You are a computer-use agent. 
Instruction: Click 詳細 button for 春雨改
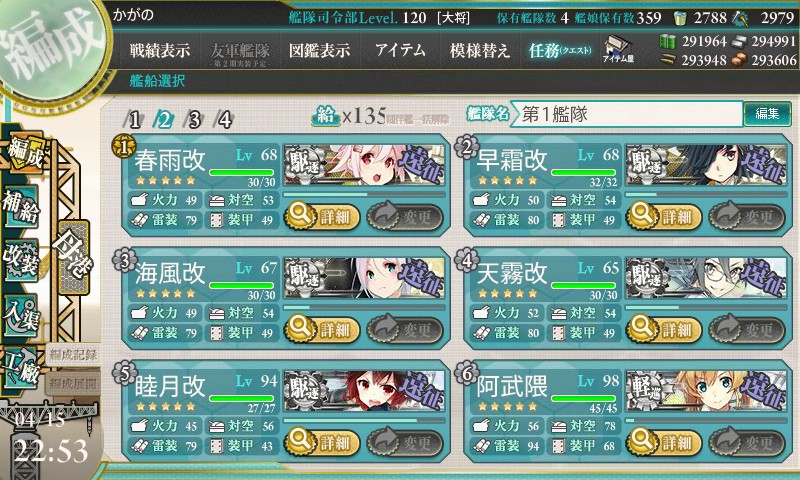[322, 217]
